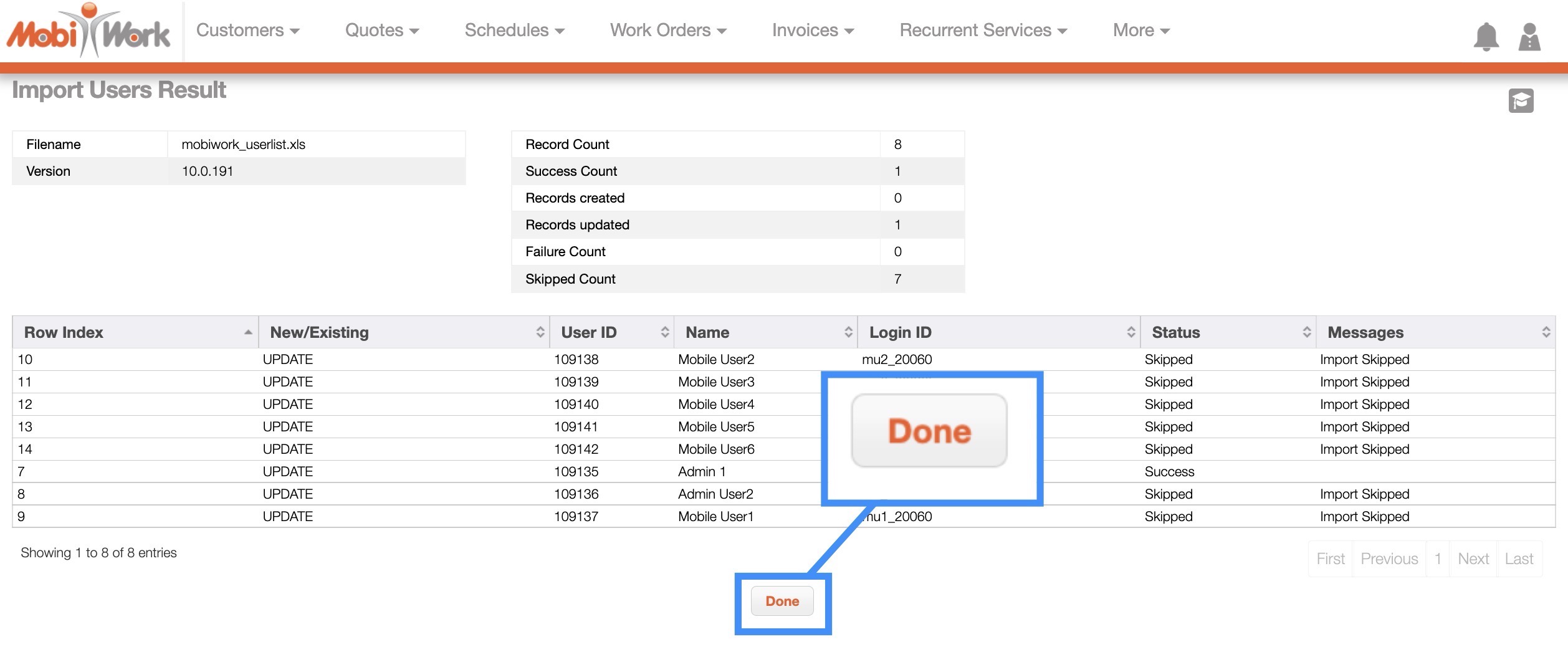Open the Invoices menu
The height and width of the screenshot is (657, 1568).
click(812, 30)
